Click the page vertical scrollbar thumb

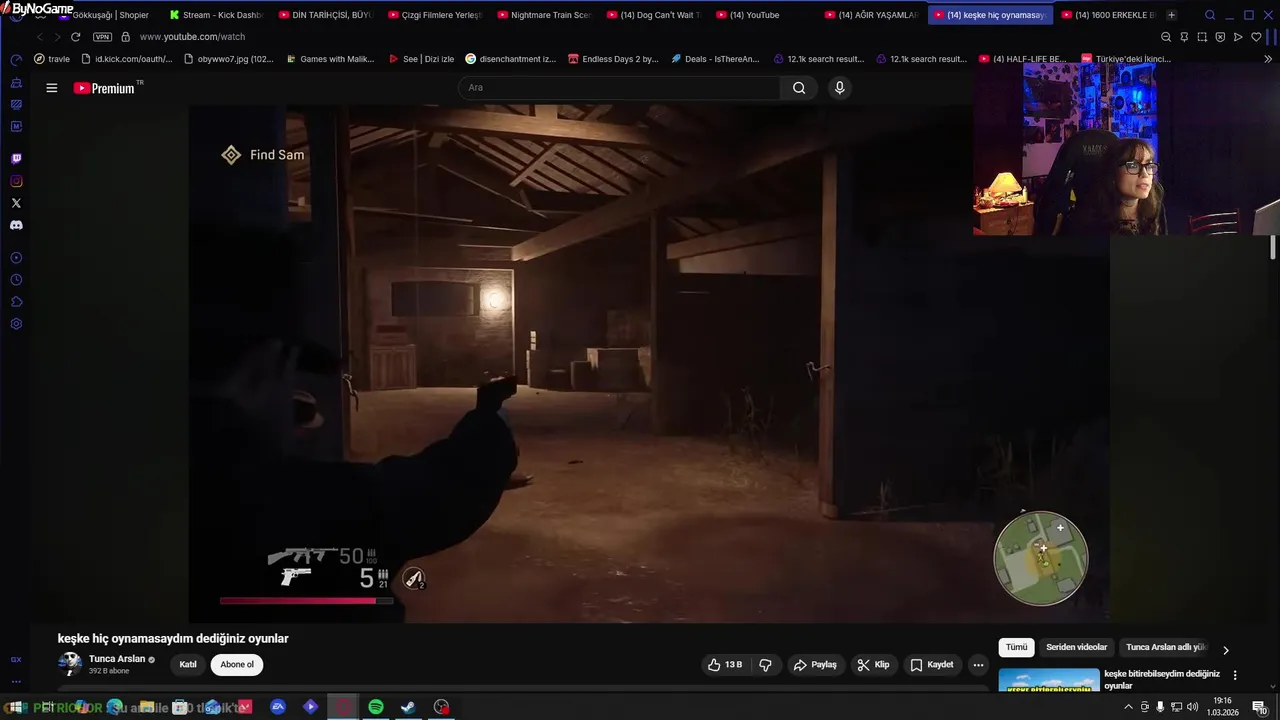click(1274, 247)
